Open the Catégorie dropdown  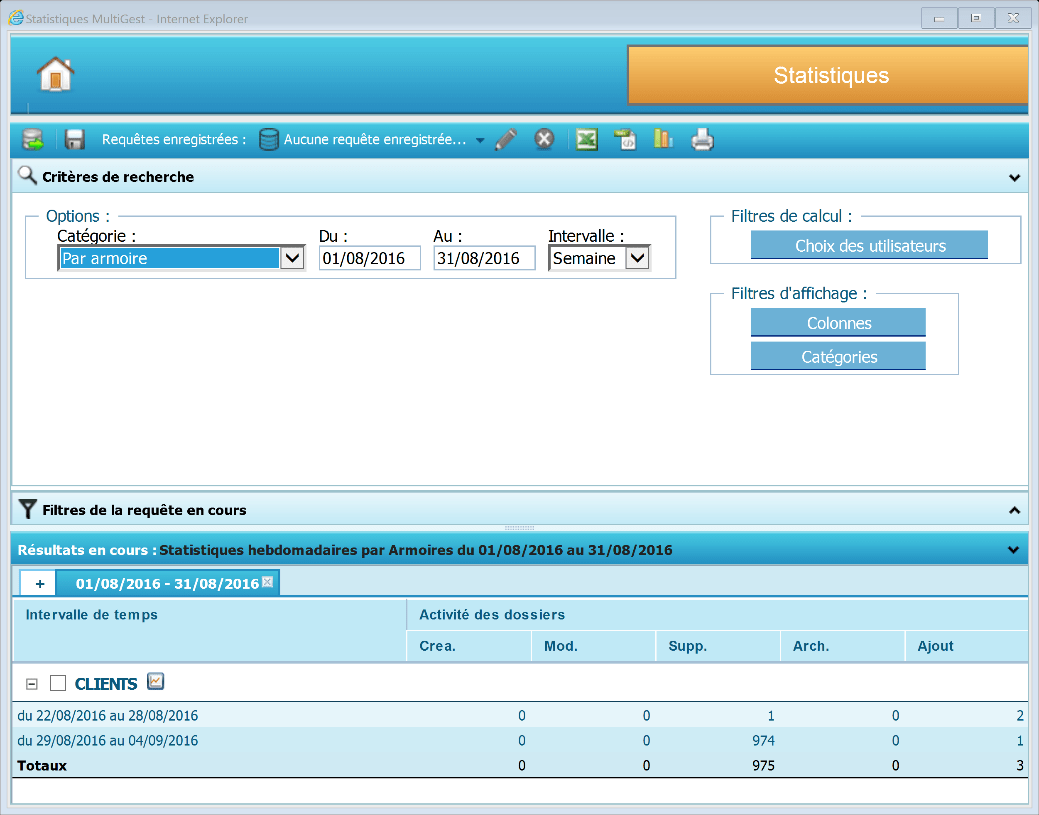pos(292,258)
